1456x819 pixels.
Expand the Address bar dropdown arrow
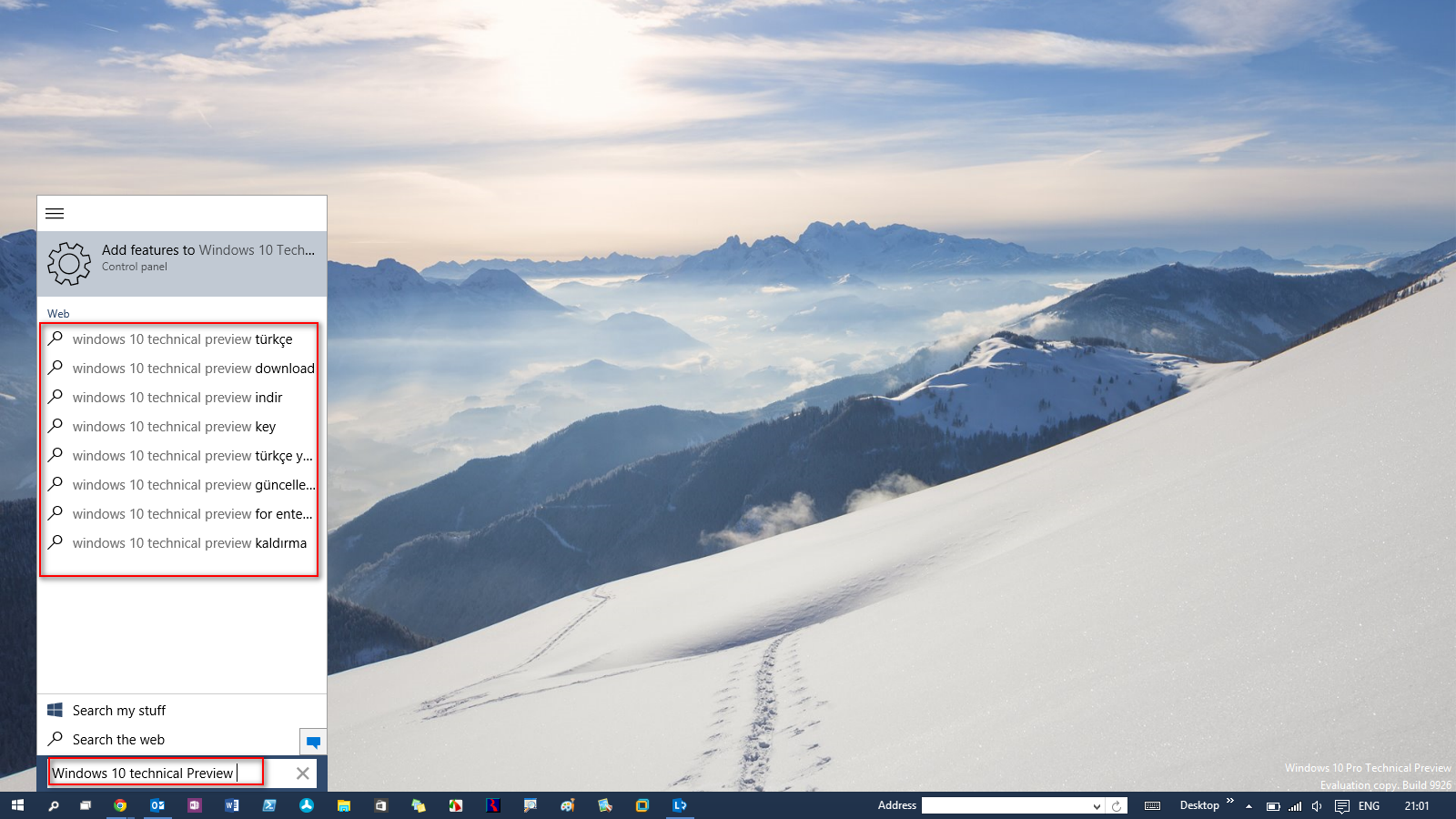(1097, 806)
